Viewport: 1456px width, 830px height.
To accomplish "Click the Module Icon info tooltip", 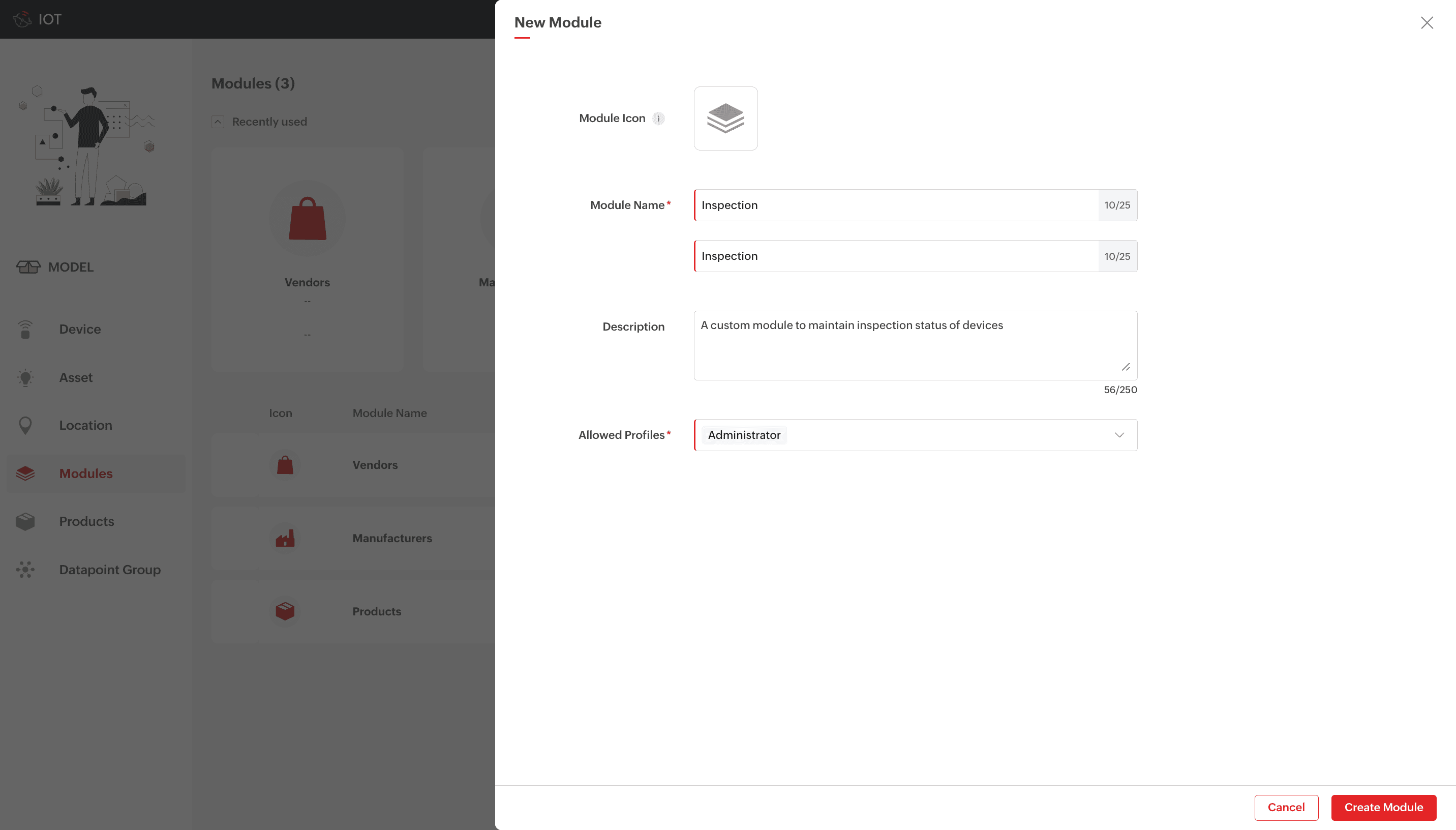I will (658, 118).
